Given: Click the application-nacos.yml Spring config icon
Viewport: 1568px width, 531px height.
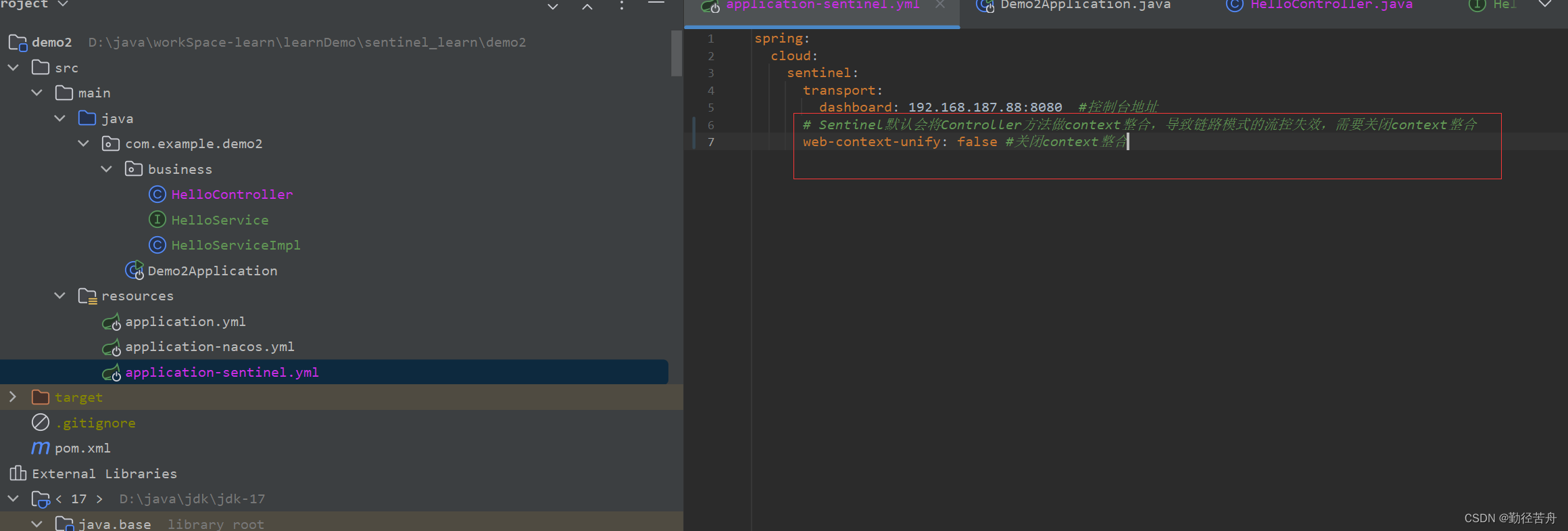Looking at the screenshot, I should click(112, 347).
